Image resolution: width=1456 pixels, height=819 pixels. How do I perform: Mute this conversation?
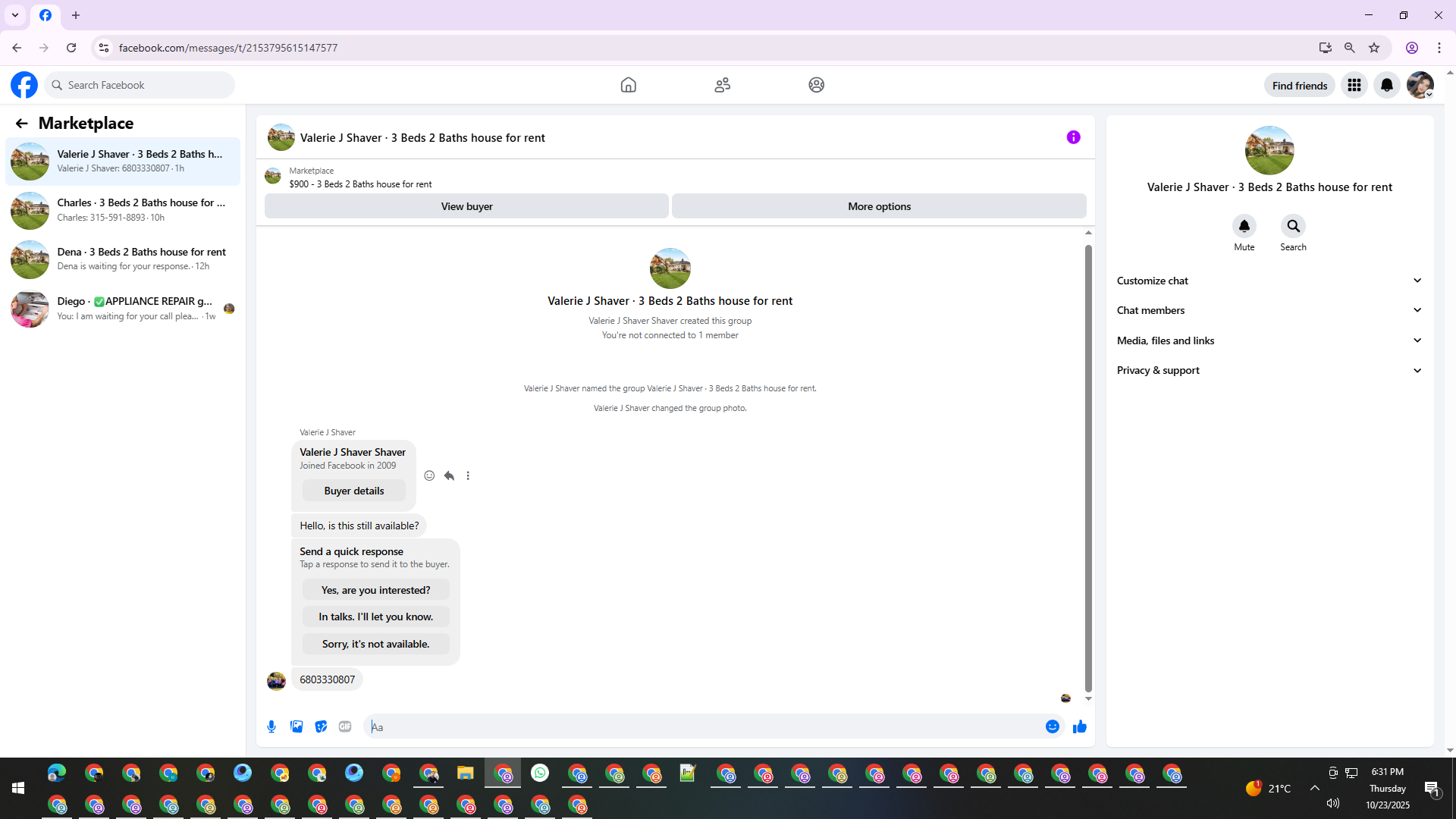tap(1244, 227)
